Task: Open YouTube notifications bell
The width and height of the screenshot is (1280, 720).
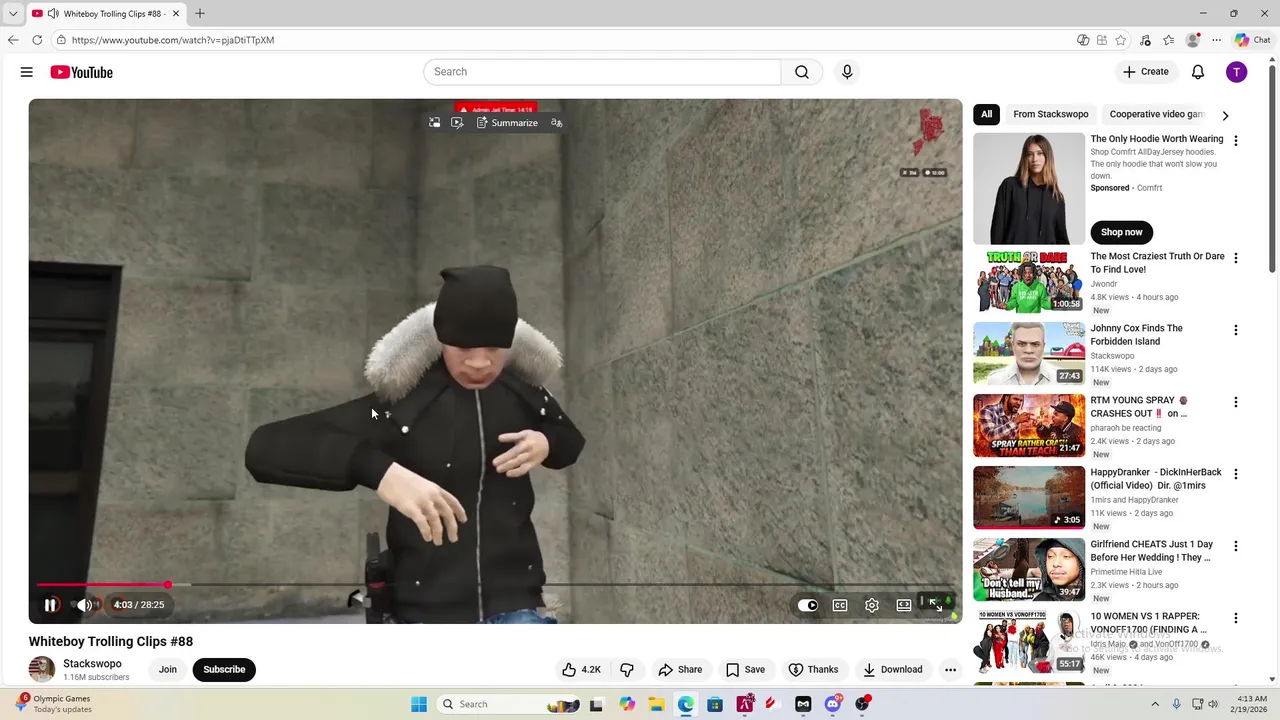Action: point(1198,72)
